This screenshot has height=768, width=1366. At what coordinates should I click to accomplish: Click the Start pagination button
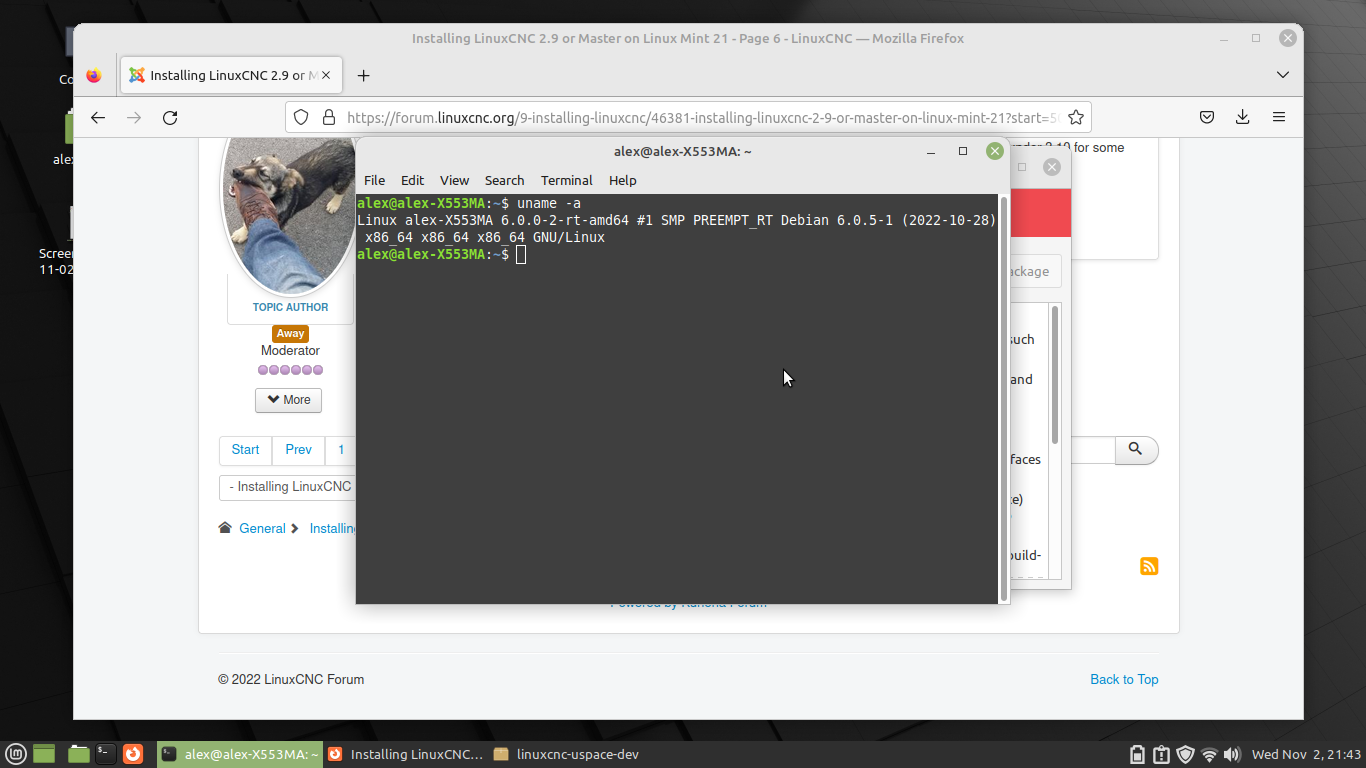pyautogui.click(x=245, y=450)
